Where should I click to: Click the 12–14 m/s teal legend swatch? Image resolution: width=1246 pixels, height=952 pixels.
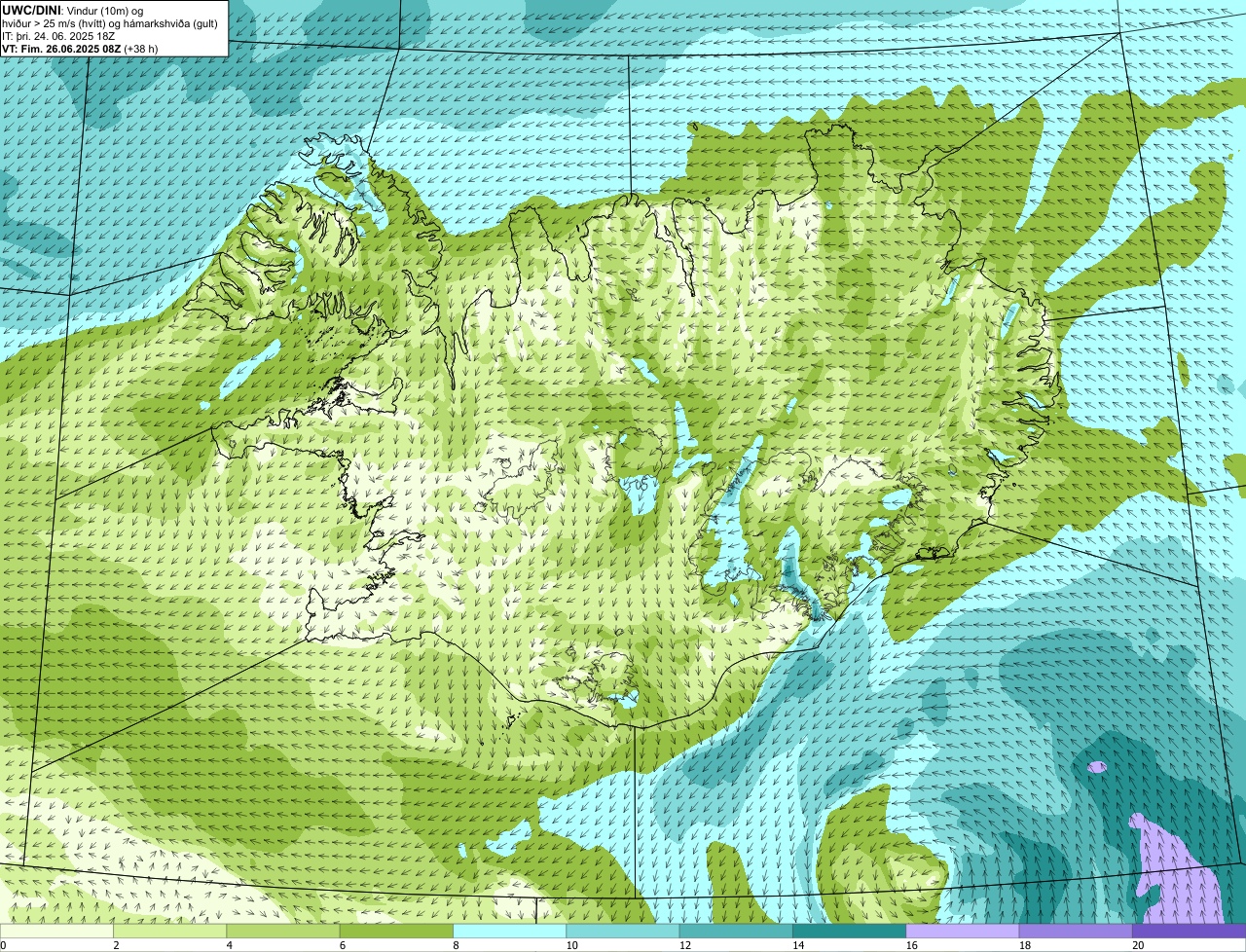pos(736,932)
